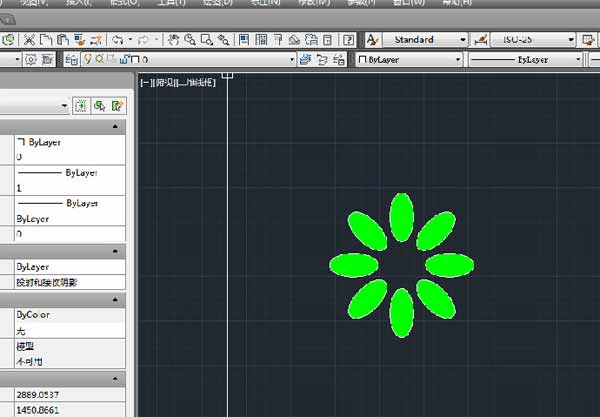Open Layer Properties Manager icon
The image size is (600, 417).
[x=71, y=60]
